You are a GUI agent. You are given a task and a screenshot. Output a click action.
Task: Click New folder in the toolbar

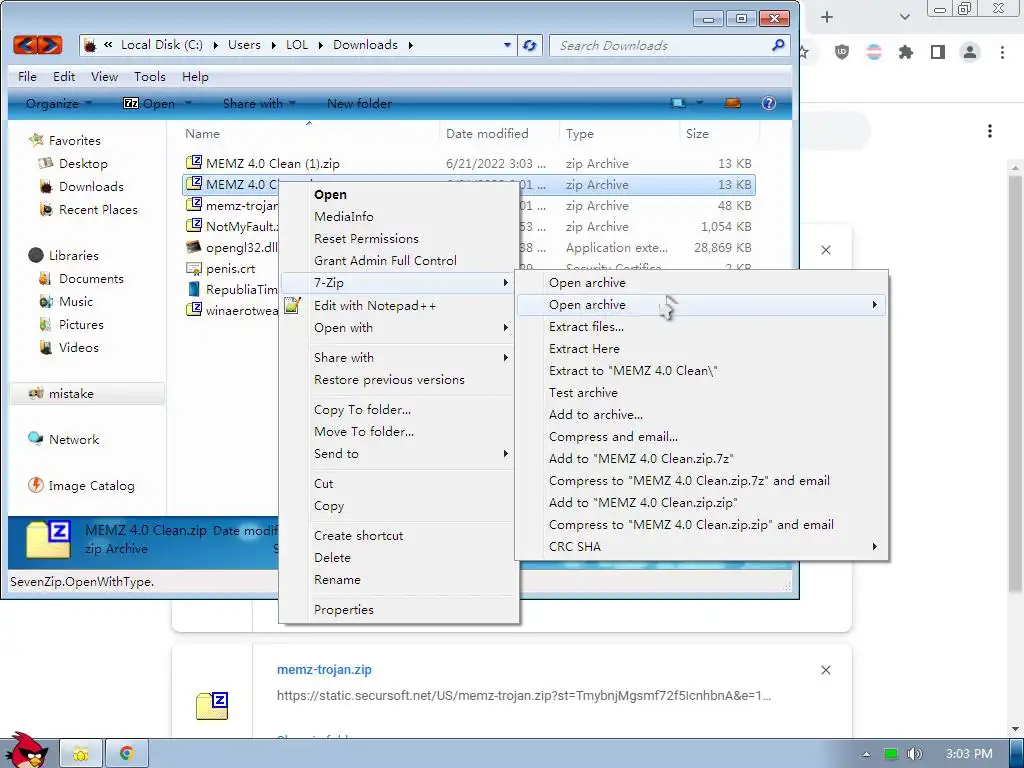pyautogui.click(x=359, y=103)
